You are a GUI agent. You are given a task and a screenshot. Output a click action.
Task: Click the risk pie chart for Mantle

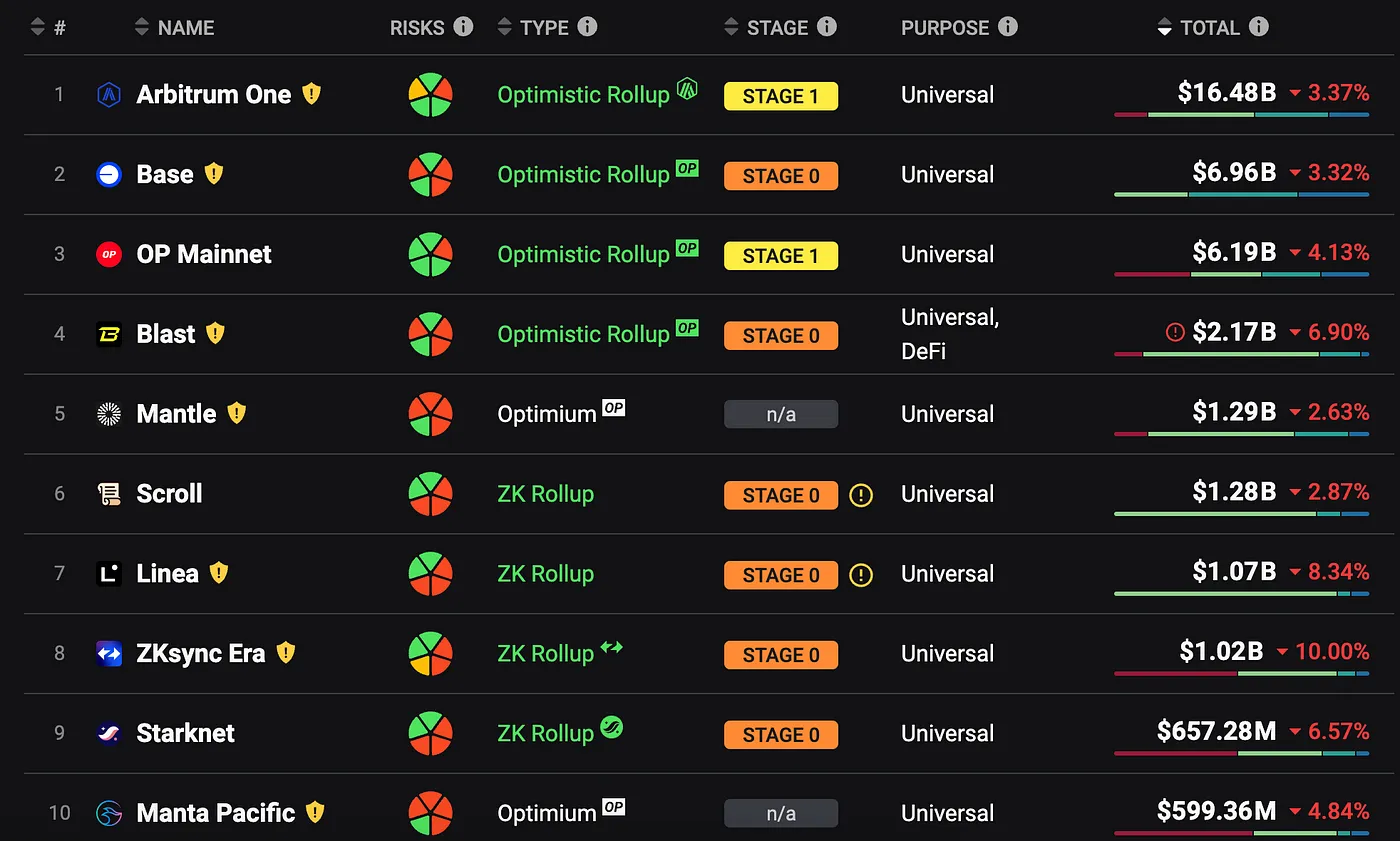431,414
